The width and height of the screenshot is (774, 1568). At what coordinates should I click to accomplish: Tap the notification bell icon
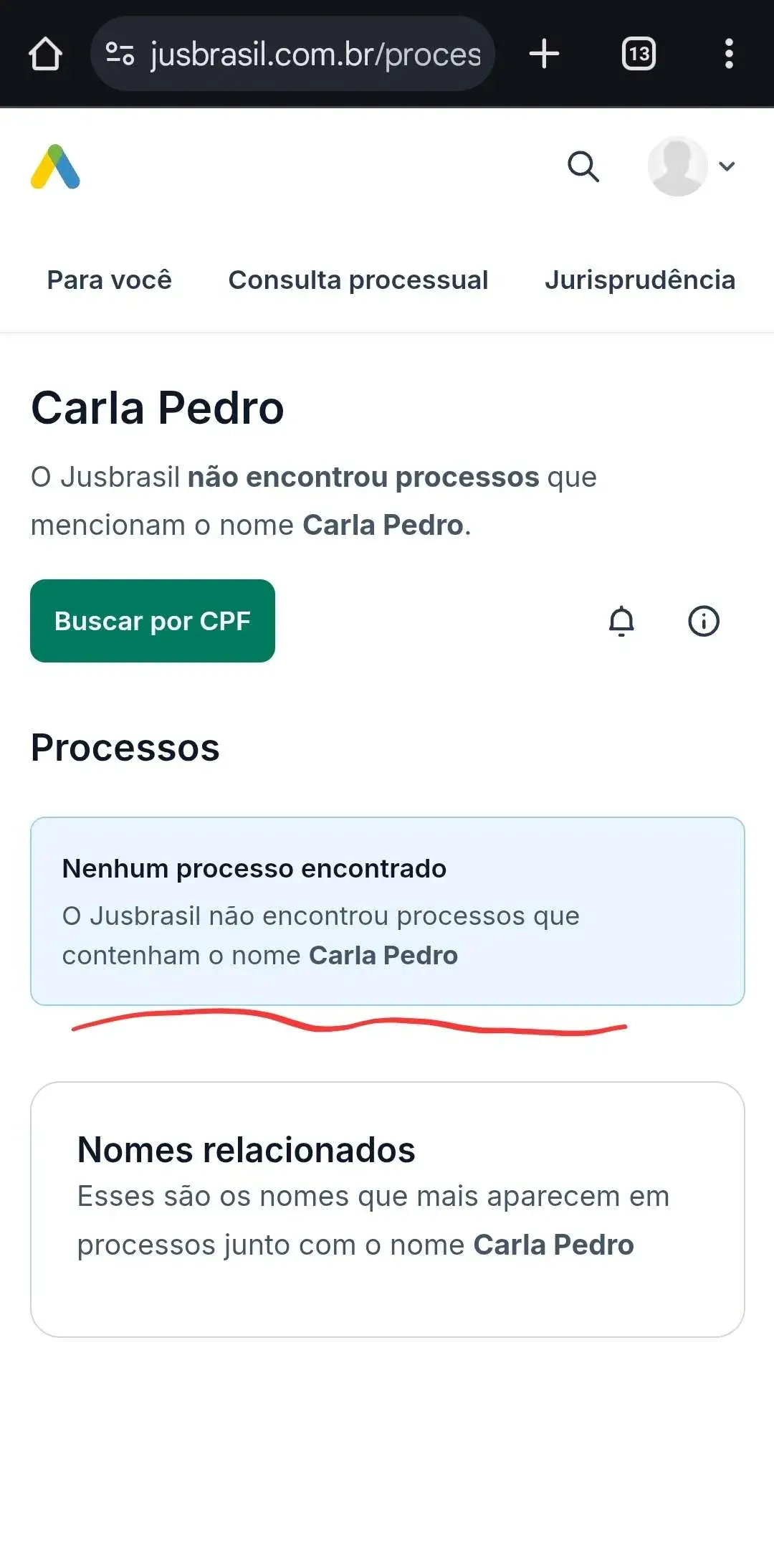pos(621,621)
